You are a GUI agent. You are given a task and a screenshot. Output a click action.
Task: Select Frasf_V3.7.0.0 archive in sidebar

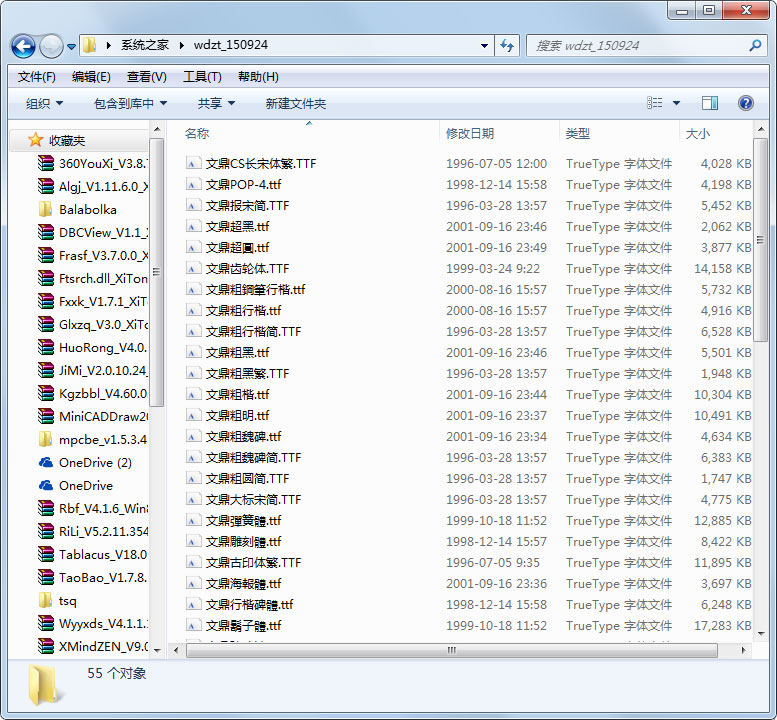tap(93, 256)
